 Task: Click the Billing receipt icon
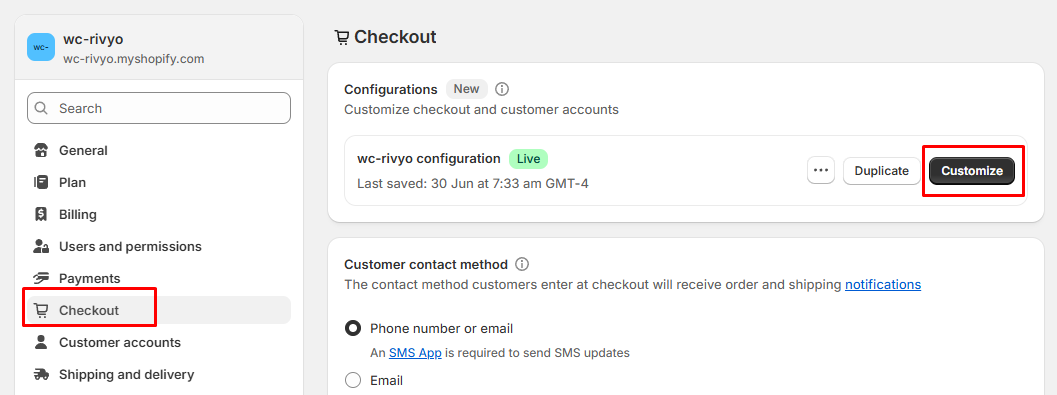click(x=41, y=214)
